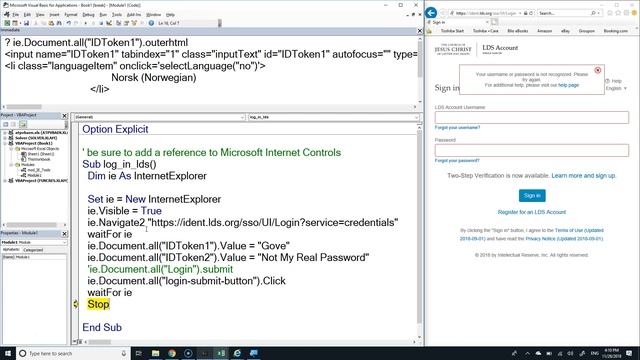Open the VBA Help question-mark icon
This screenshot has height=360, width=640.
coord(151,23)
